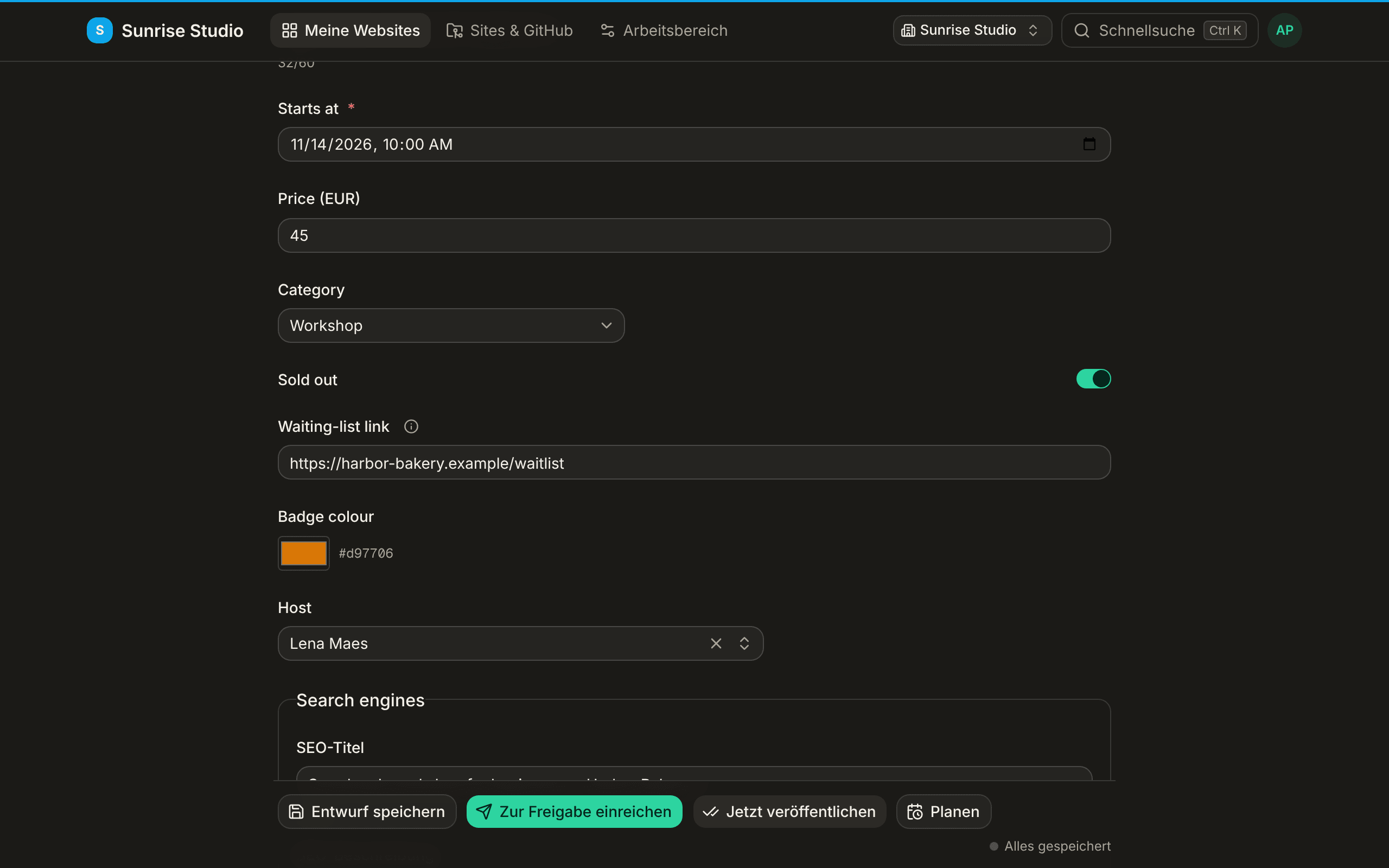Open Sites & GitHub tab

pyautogui.click(x=509, y=30)
